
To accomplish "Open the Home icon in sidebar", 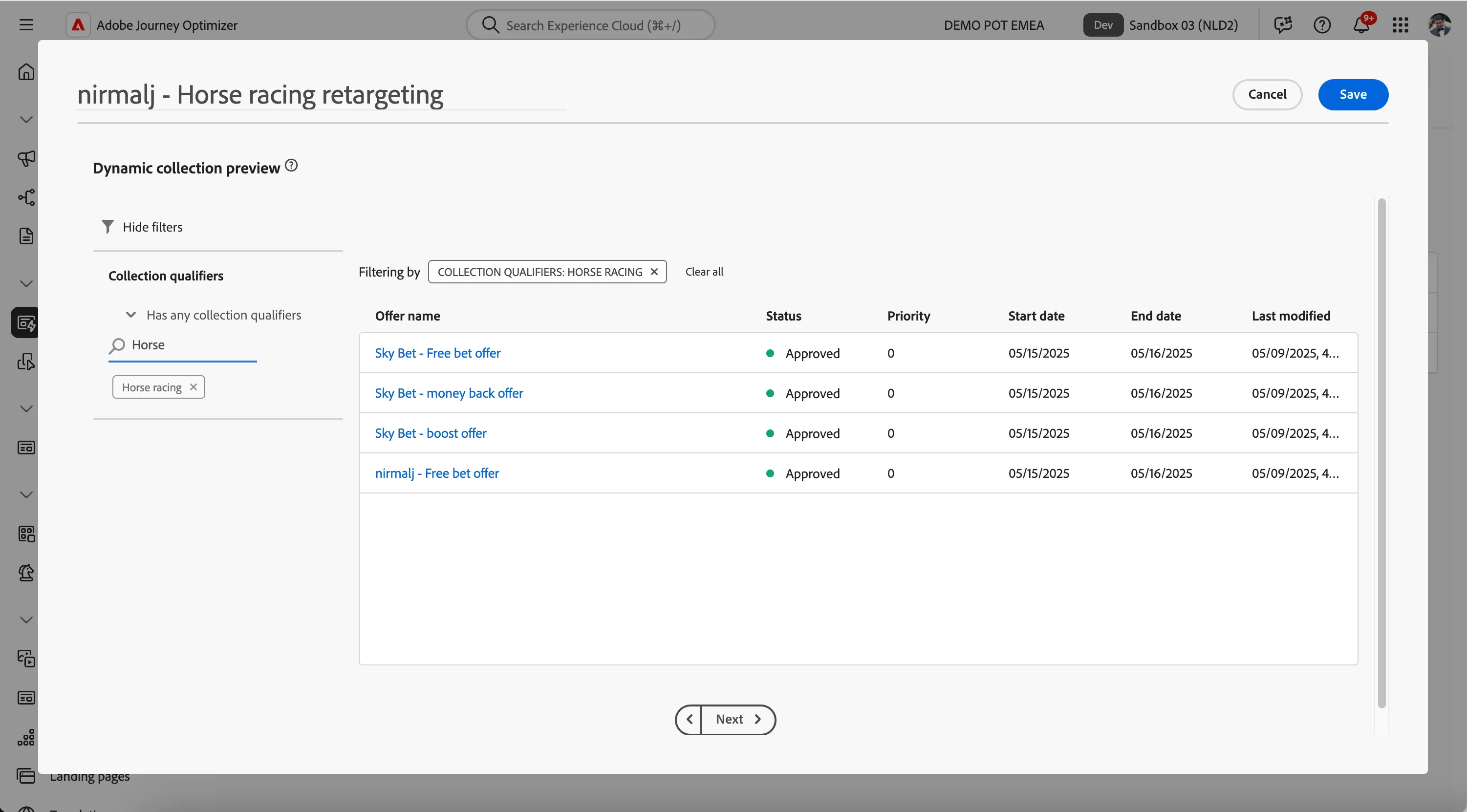I will [26, 72].
